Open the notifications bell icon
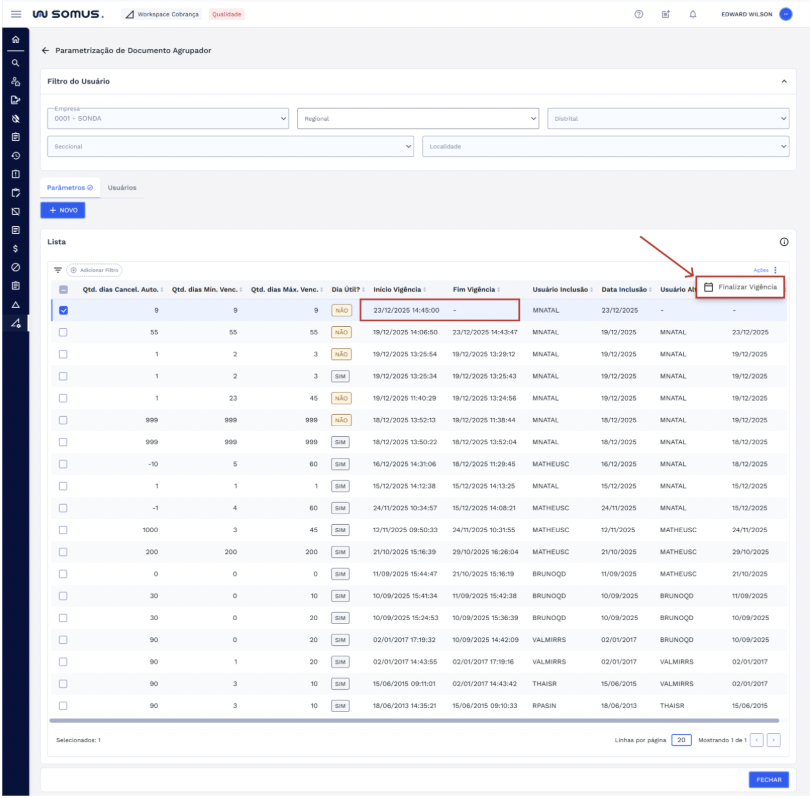This screenshot has height=798, width=810. (693, 14)
